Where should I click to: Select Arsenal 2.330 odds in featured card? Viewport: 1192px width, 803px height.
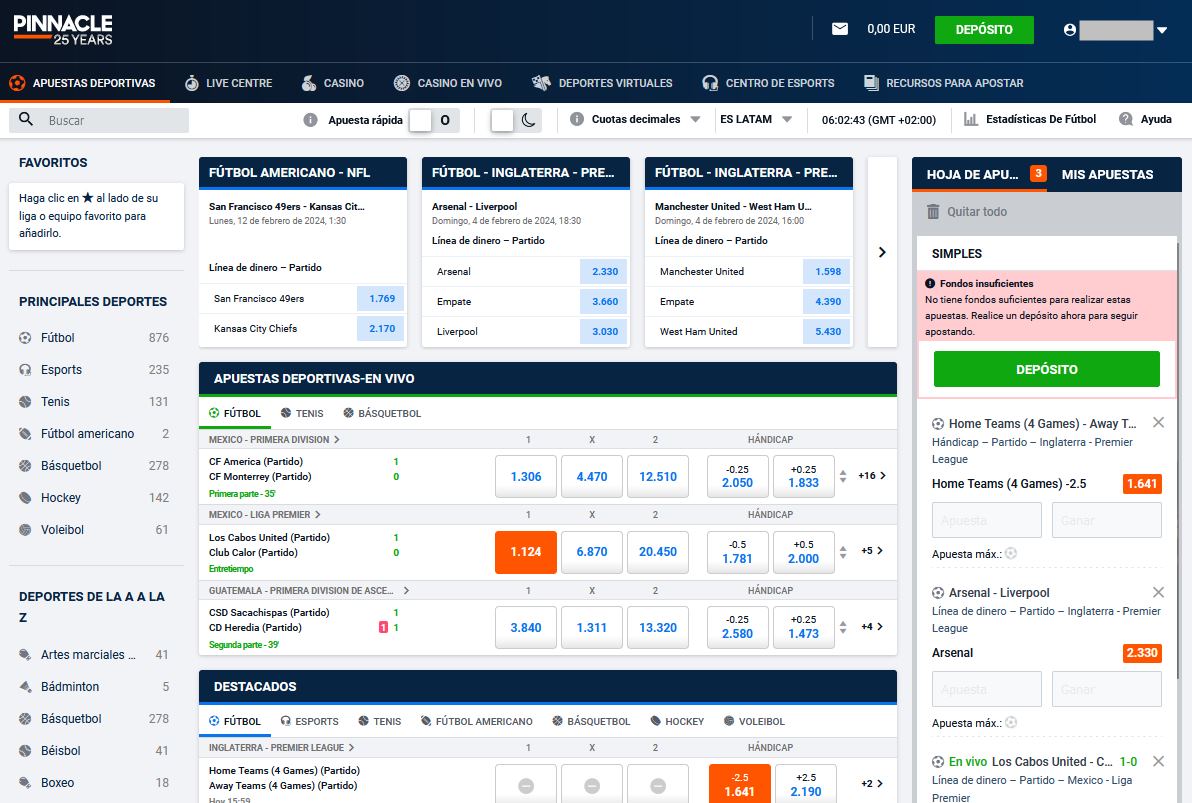click(604, 271)
